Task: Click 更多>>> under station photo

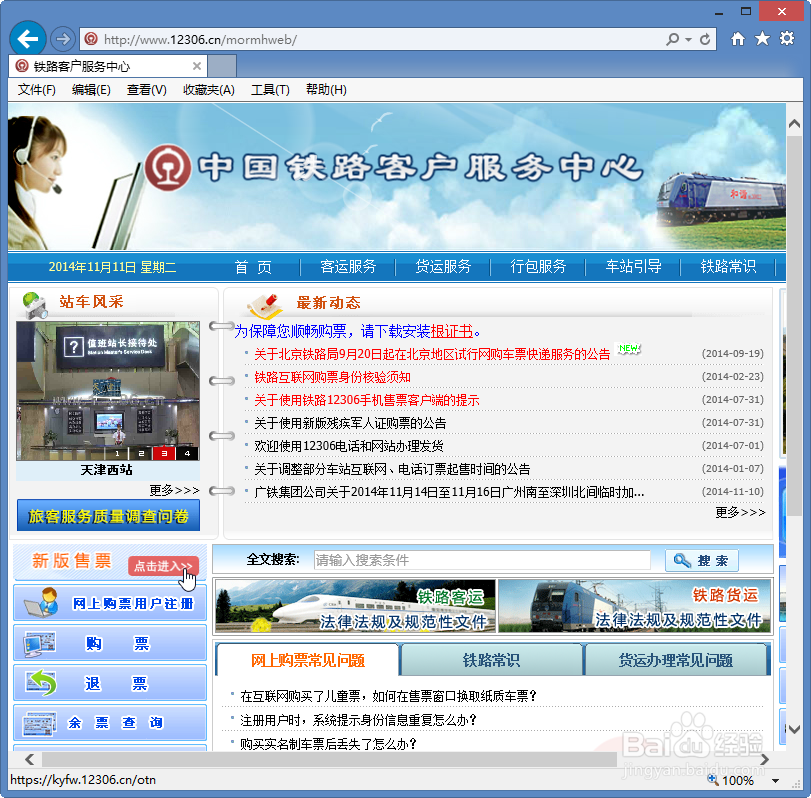Action: tap(174, 490)
